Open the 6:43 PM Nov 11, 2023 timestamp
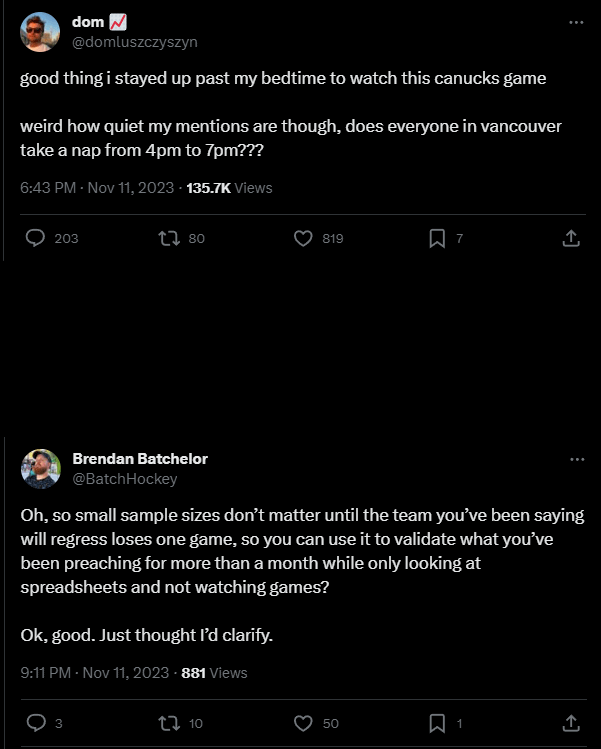 98,187
